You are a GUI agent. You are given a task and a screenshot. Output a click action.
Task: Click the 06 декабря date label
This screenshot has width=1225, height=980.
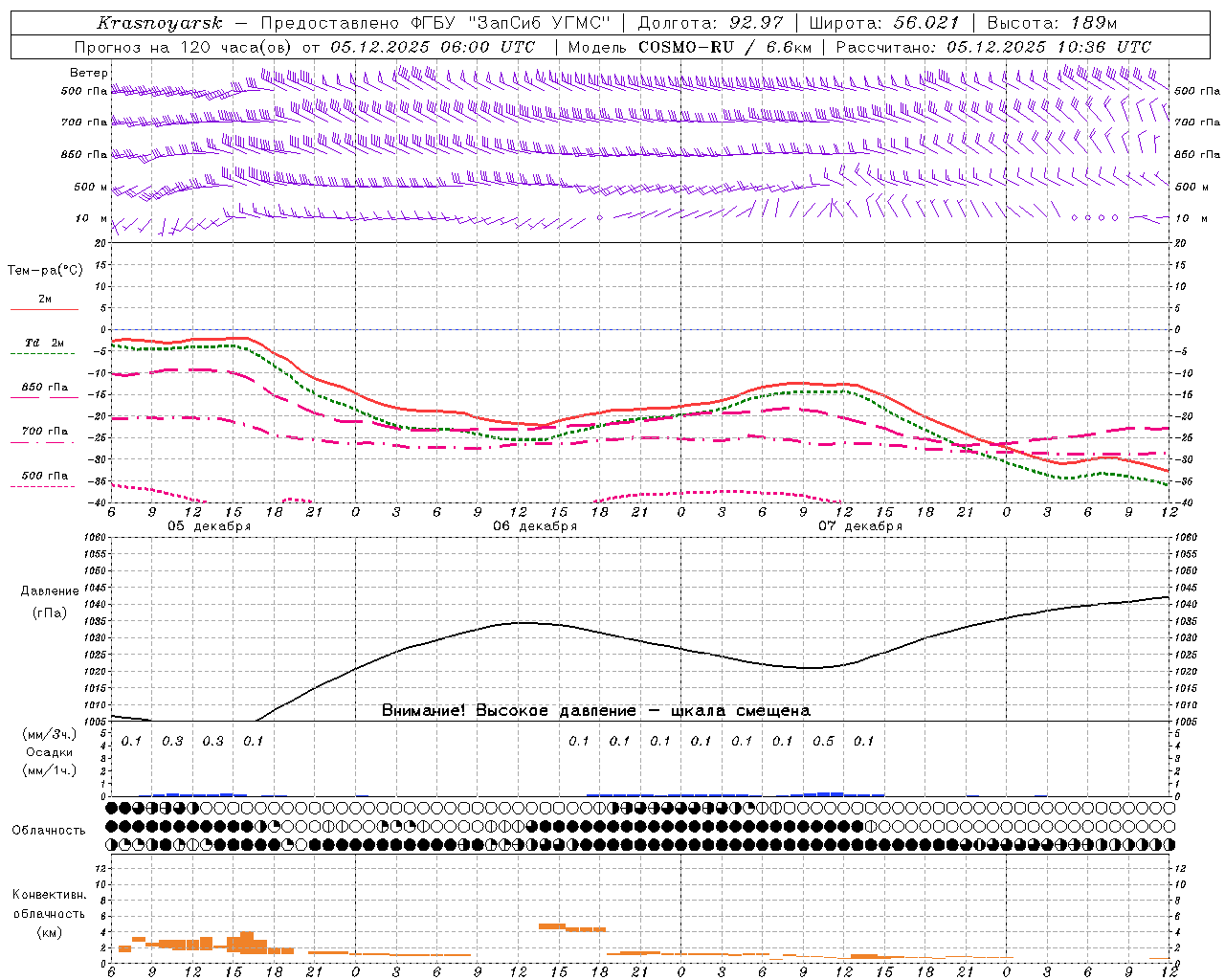[x=535, y=526]
